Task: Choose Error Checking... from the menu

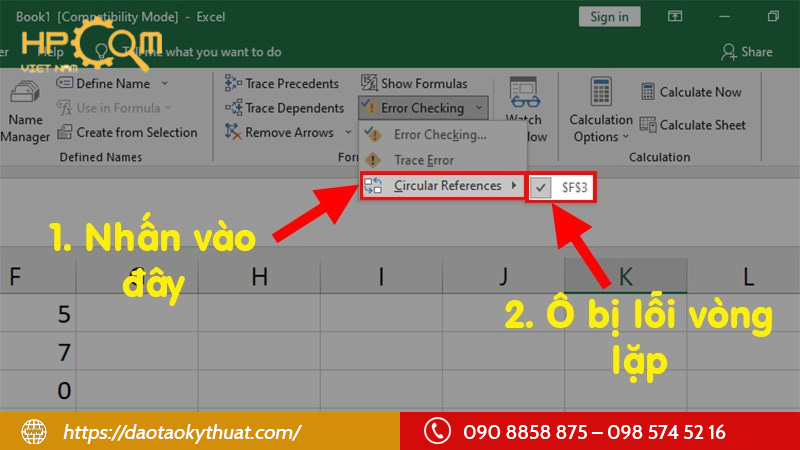Action: click(x=440, y=135)
